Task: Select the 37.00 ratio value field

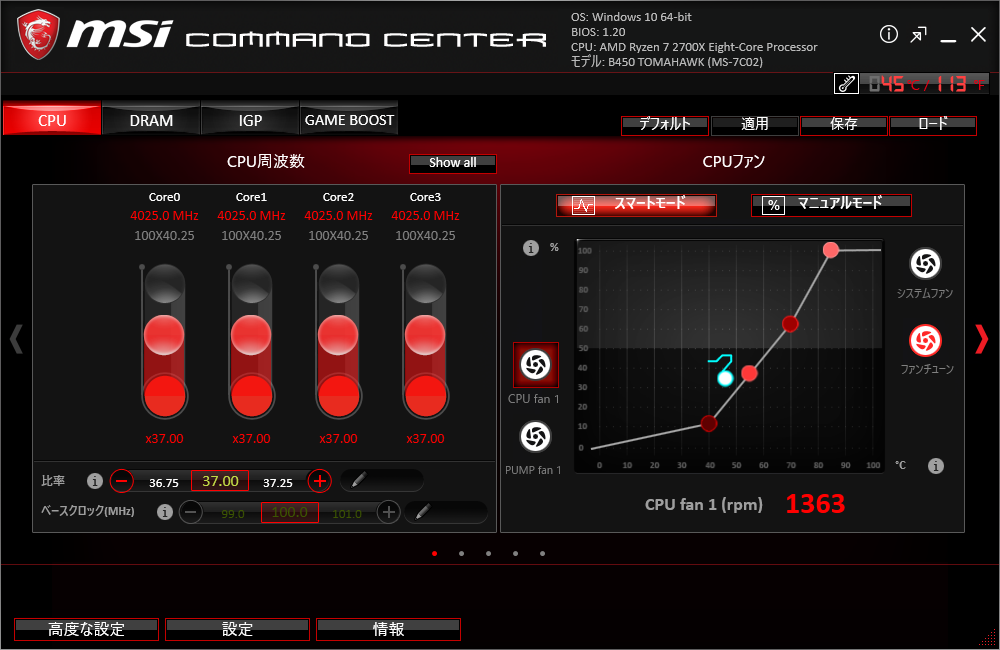Action: coord(220,481)
